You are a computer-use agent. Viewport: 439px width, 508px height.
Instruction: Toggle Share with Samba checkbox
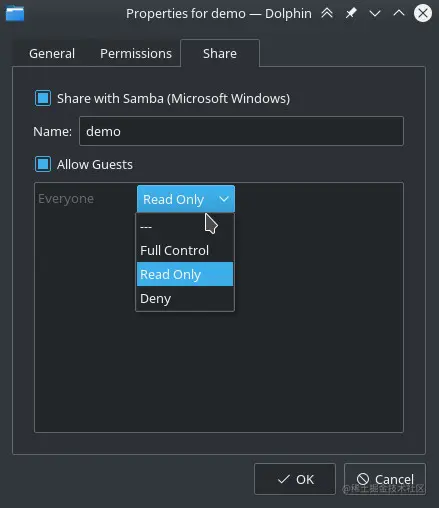(43, 98)
